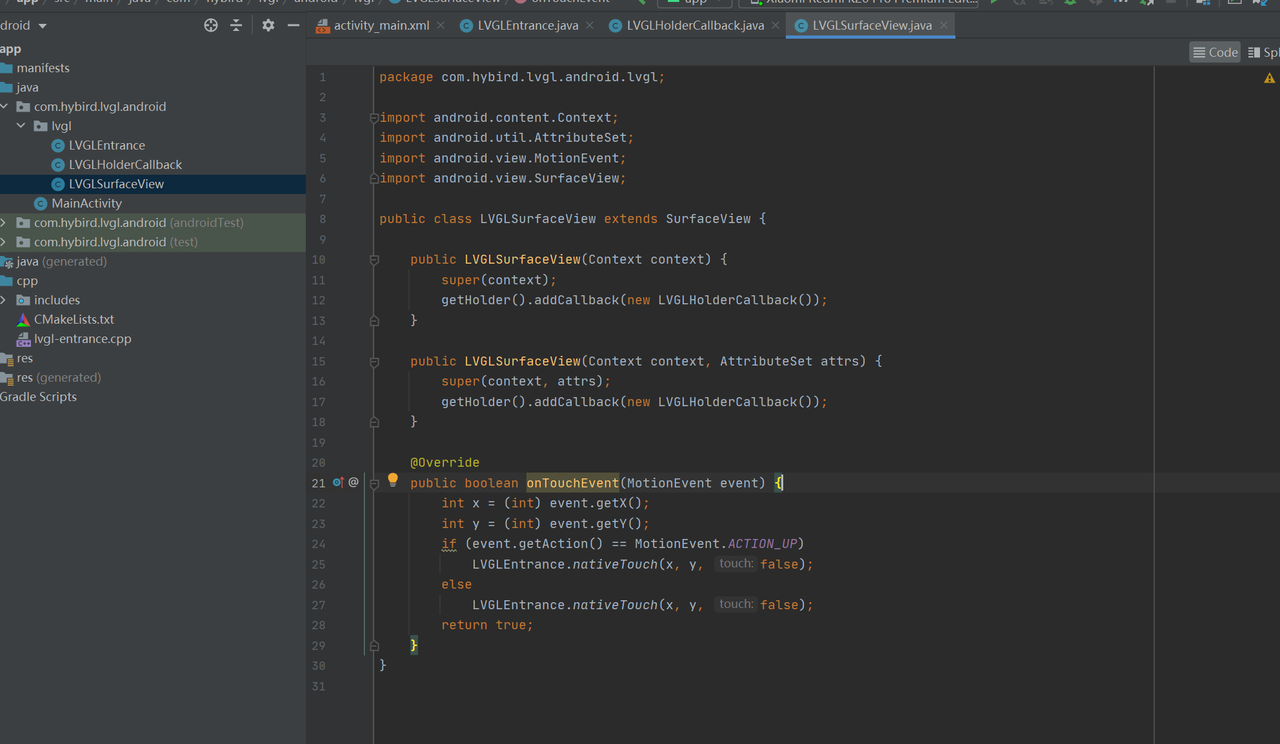Close the activity_main.xml tab

[443, 25]
